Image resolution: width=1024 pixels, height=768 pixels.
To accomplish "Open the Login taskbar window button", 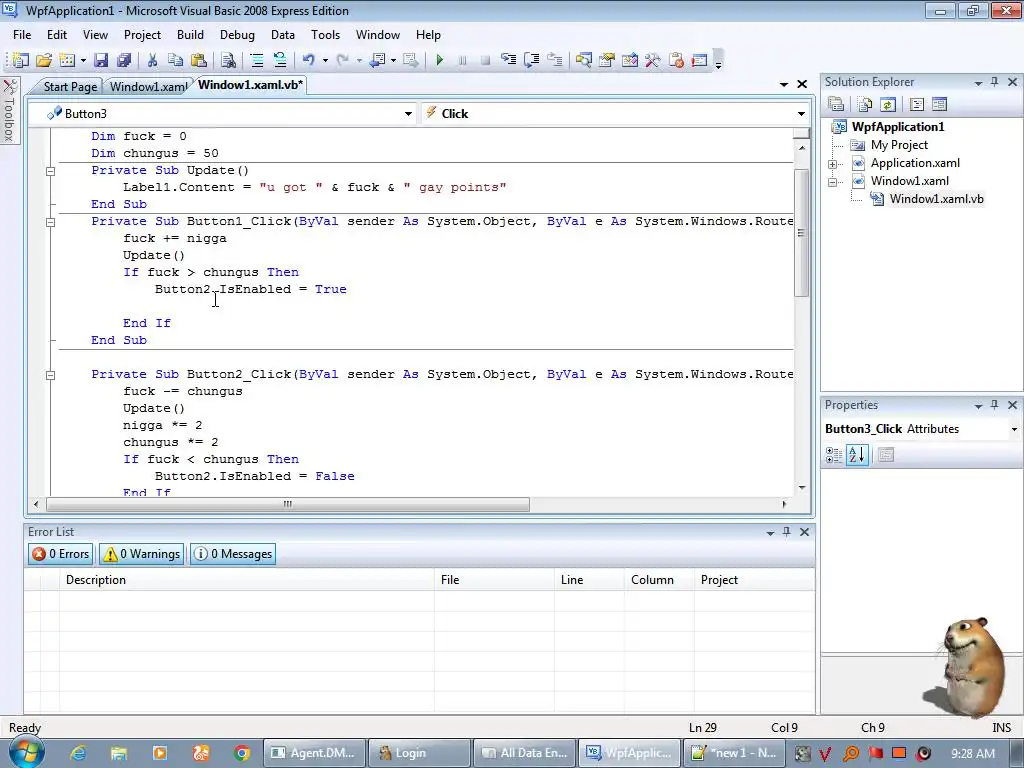I will [419, 753].
